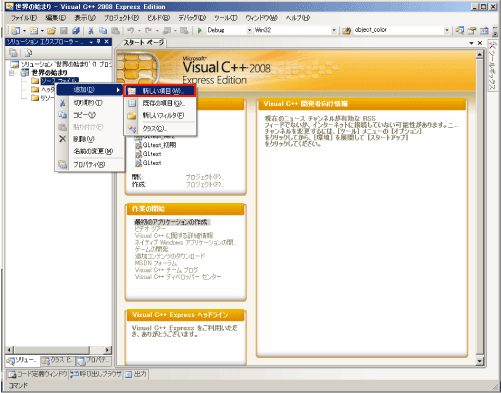501x393 pixels.
Task: Open the Solution Explorer window position dropdown
Action: click(x=91, y=42)
